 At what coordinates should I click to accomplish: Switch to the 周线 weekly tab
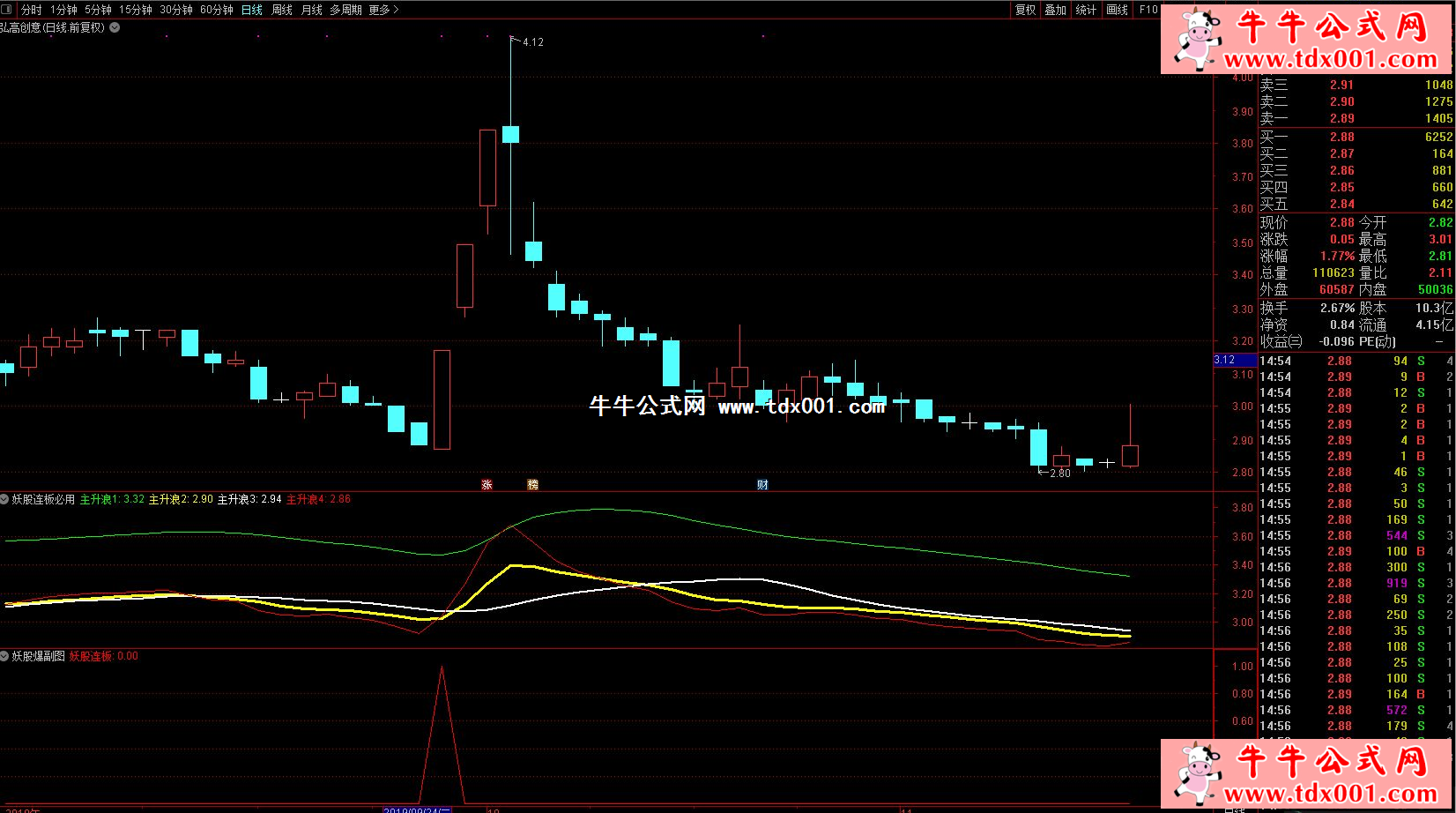[282, 10]
